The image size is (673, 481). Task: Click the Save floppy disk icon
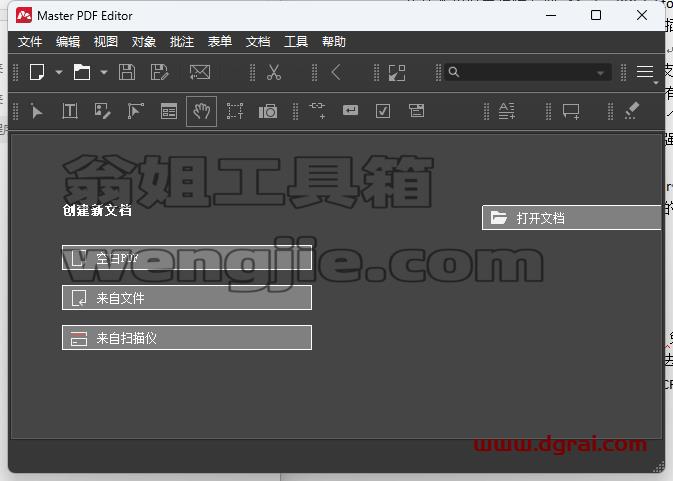pyautogui.click(x=127, y=72)
